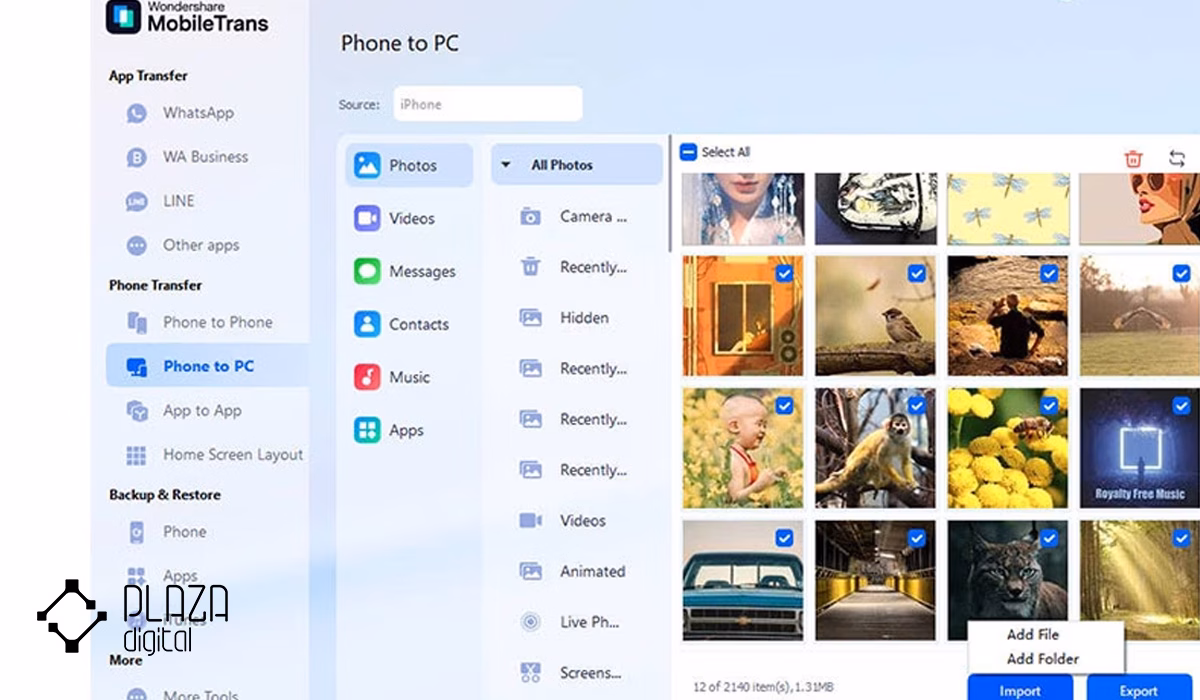Open the sunlit forest photo thumbnail

1140,580
